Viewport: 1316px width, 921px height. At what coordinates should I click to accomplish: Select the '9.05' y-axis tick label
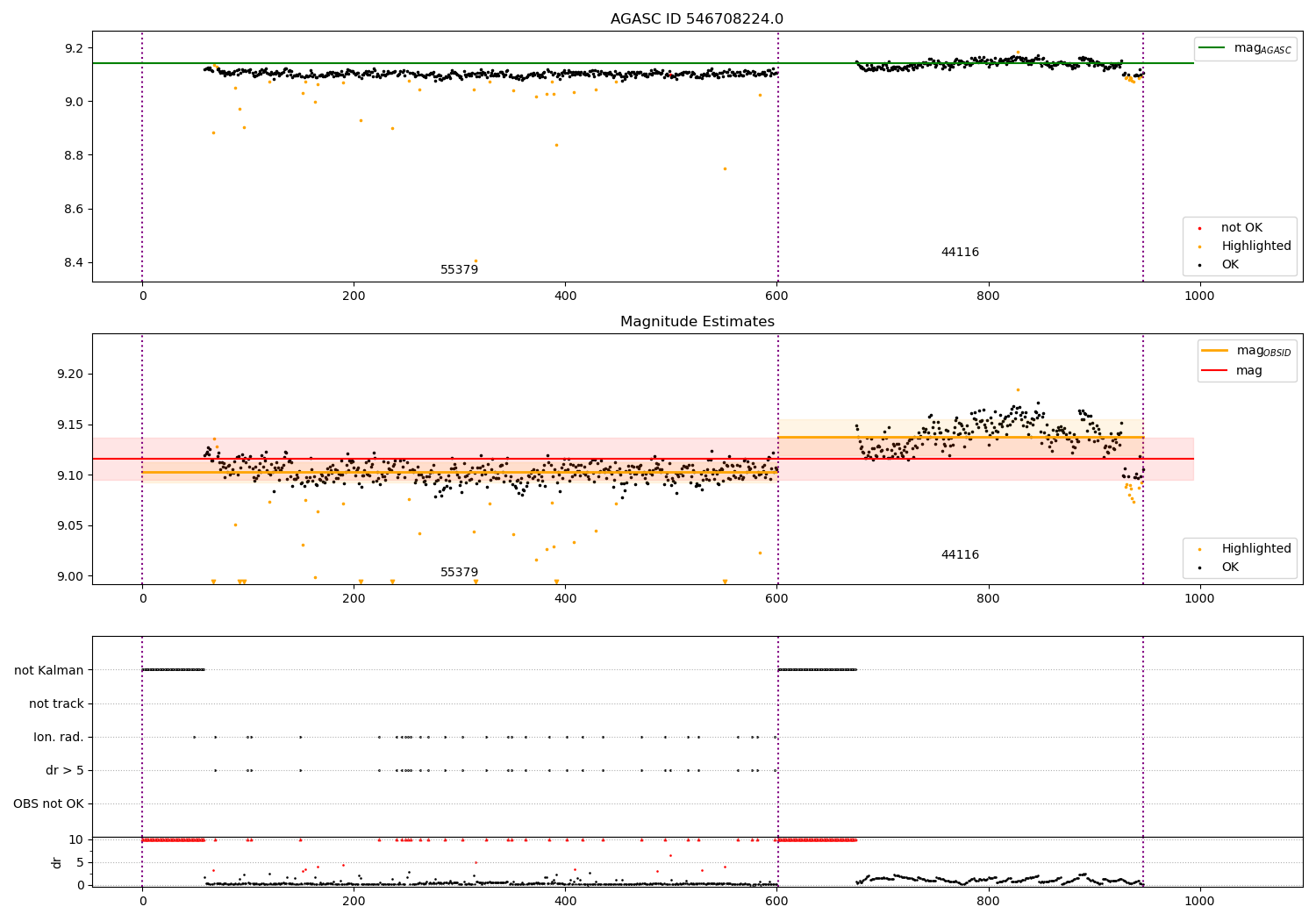[72, 526]
